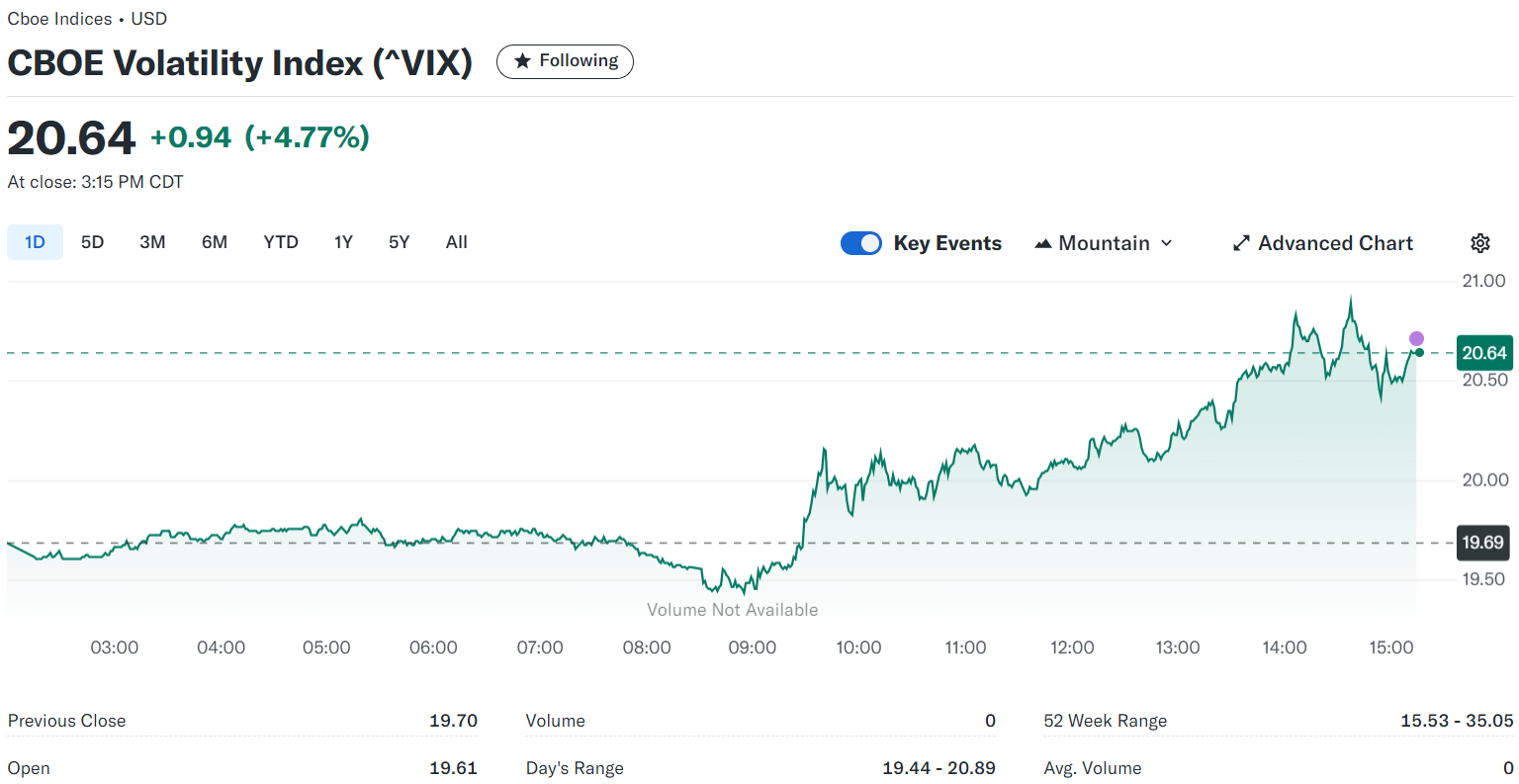Click the 20.00 axis value
This screenshot has width=1519, height=784.
(1485, 479)
